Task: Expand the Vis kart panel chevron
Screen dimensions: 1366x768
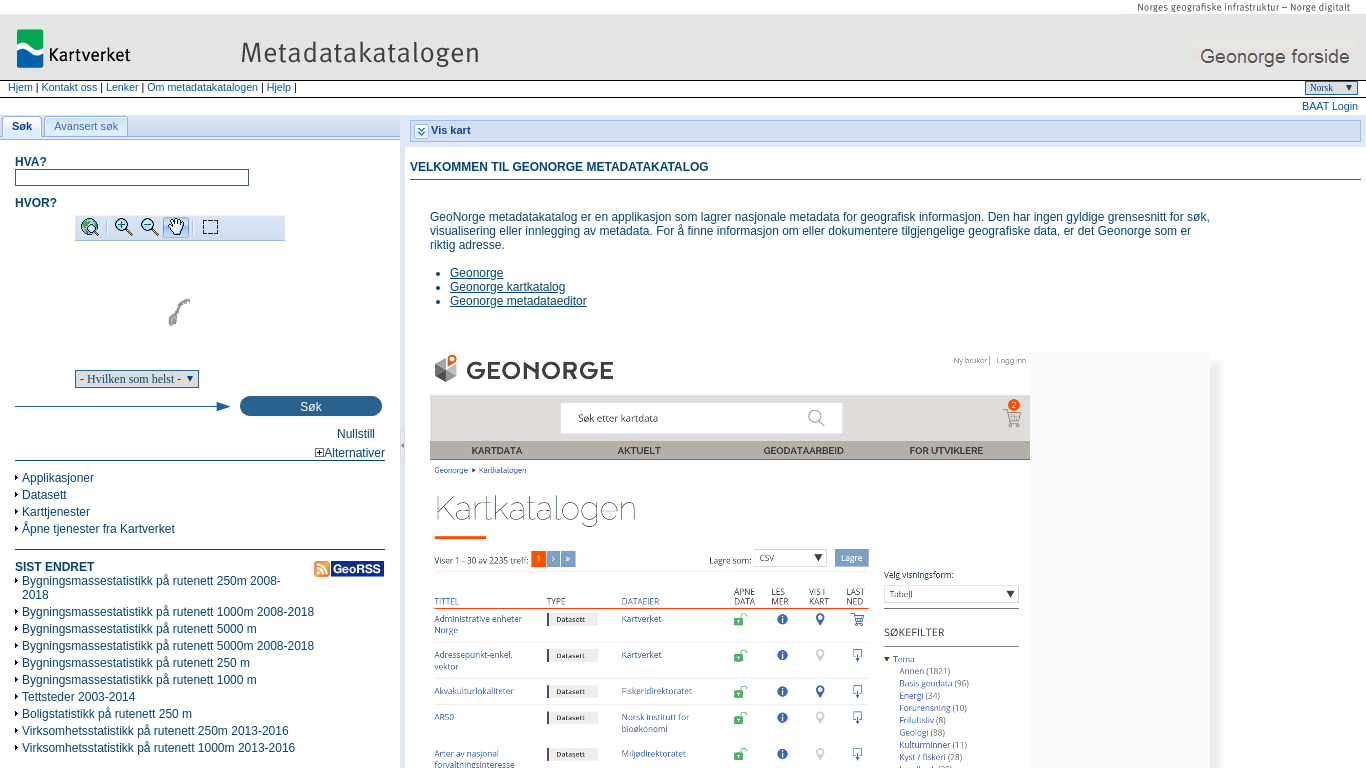Action: pos(421,131)
